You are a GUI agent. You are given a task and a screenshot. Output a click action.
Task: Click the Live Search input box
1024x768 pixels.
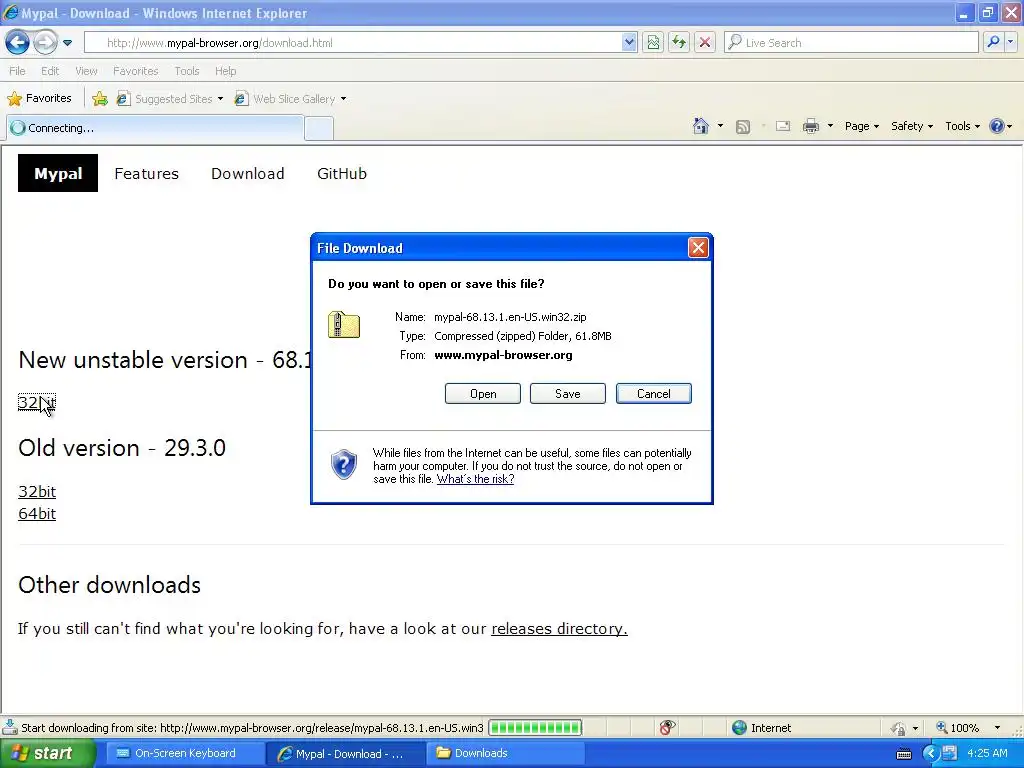coord(851,42)
